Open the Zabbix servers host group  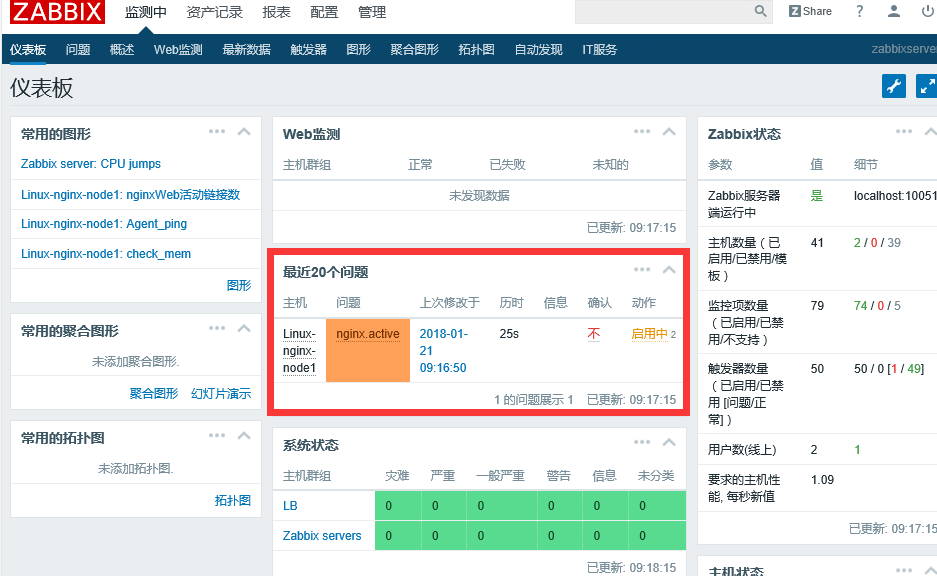click(322, 535)
